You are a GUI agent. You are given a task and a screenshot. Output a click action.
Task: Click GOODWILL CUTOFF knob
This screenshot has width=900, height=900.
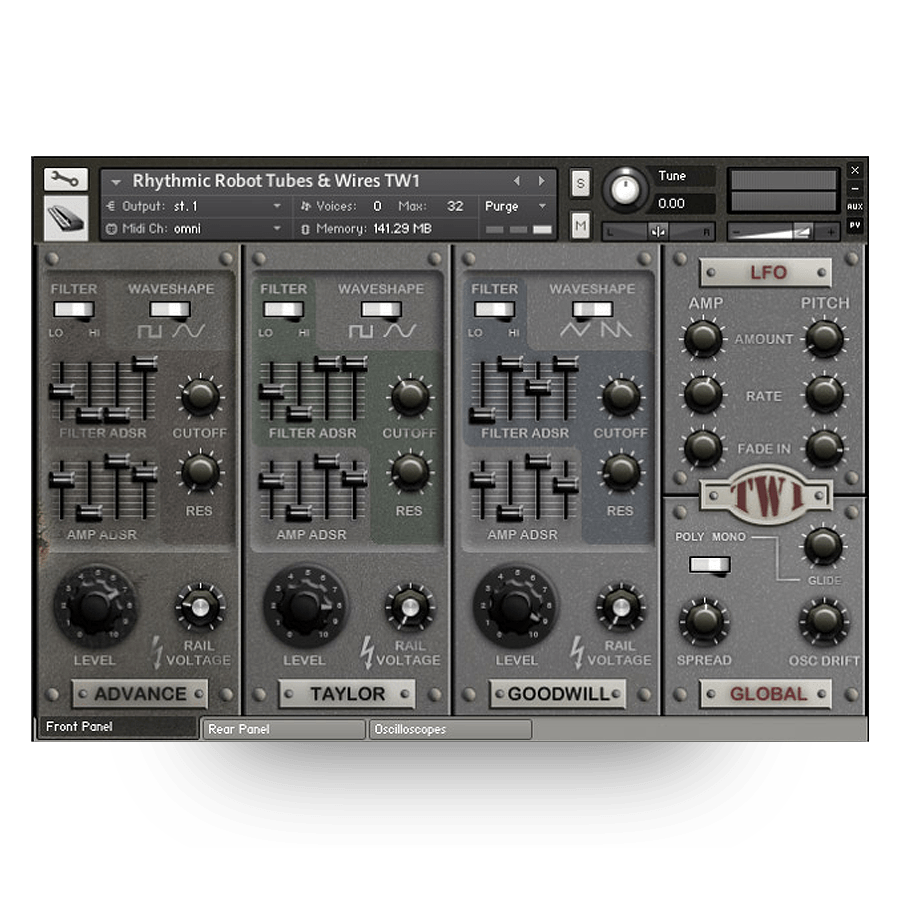coord(620,396)
